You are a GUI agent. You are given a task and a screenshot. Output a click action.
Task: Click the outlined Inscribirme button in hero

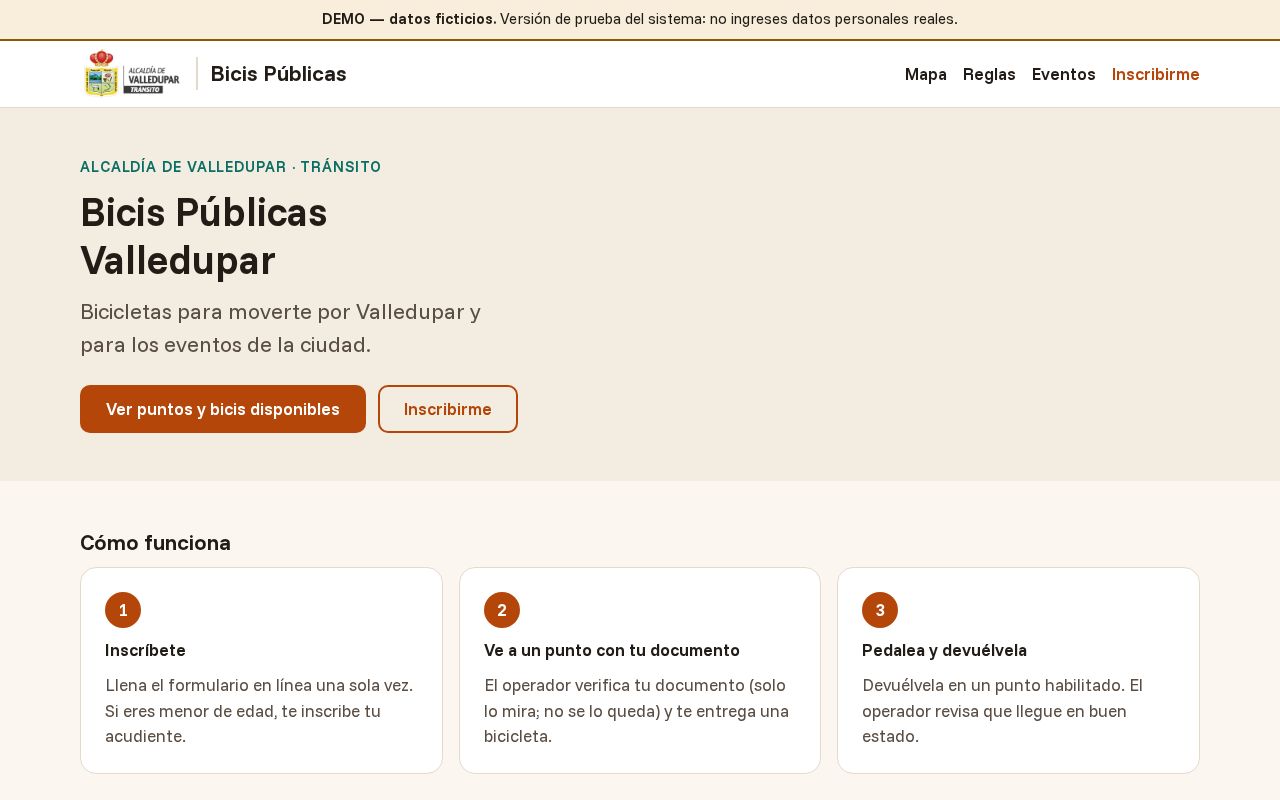point(448,409)
